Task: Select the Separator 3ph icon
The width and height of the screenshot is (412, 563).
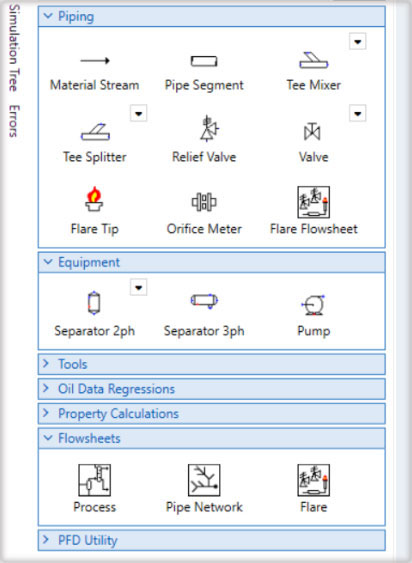Action: (204, 301)
